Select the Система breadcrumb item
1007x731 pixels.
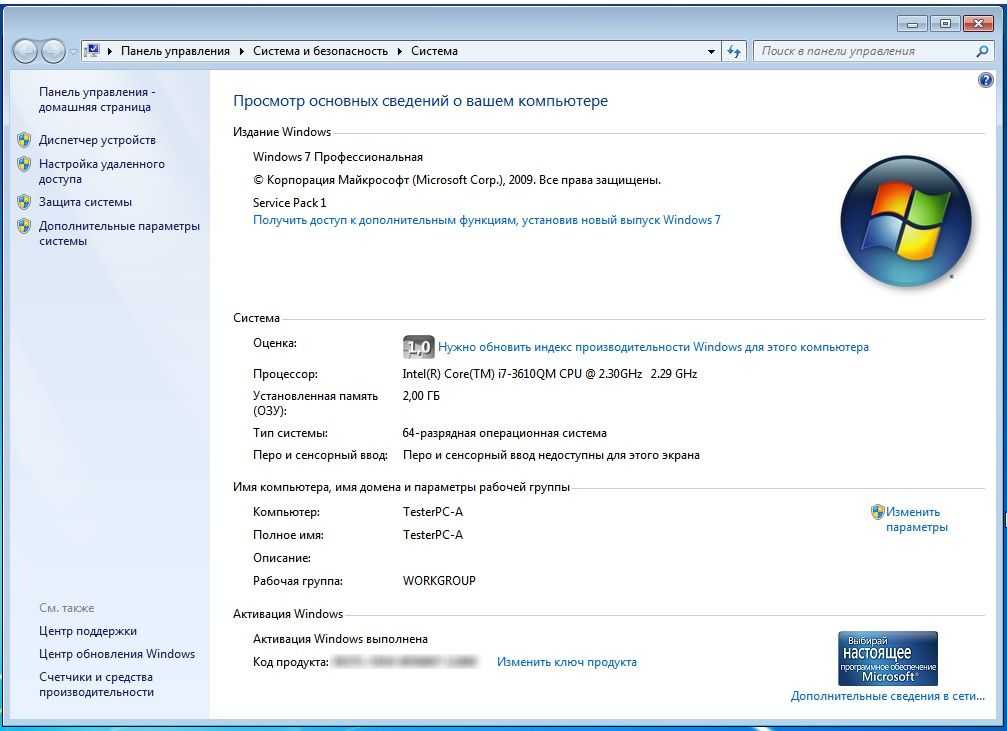[434, 51]
